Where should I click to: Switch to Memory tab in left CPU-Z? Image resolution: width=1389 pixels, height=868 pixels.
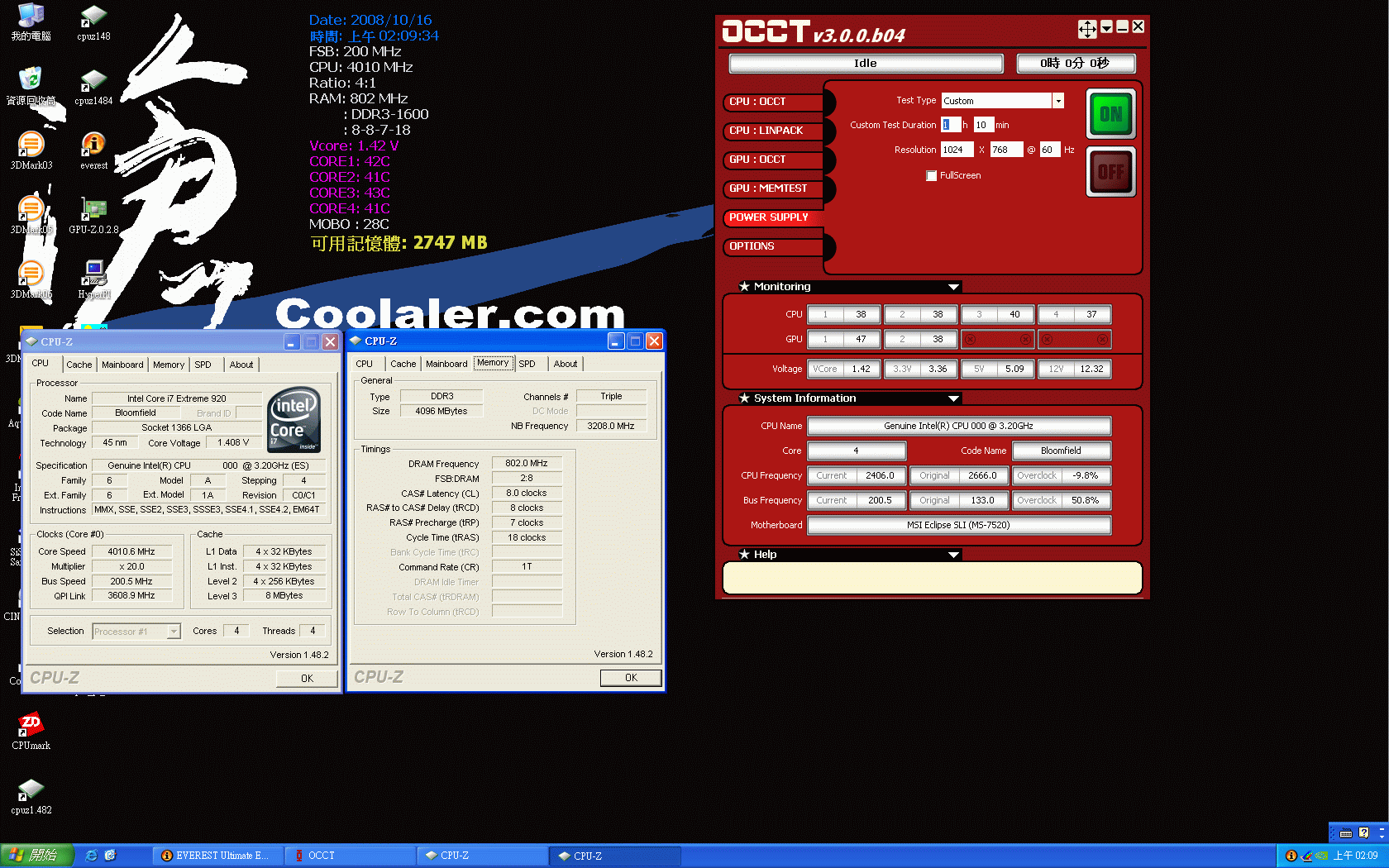169,365
